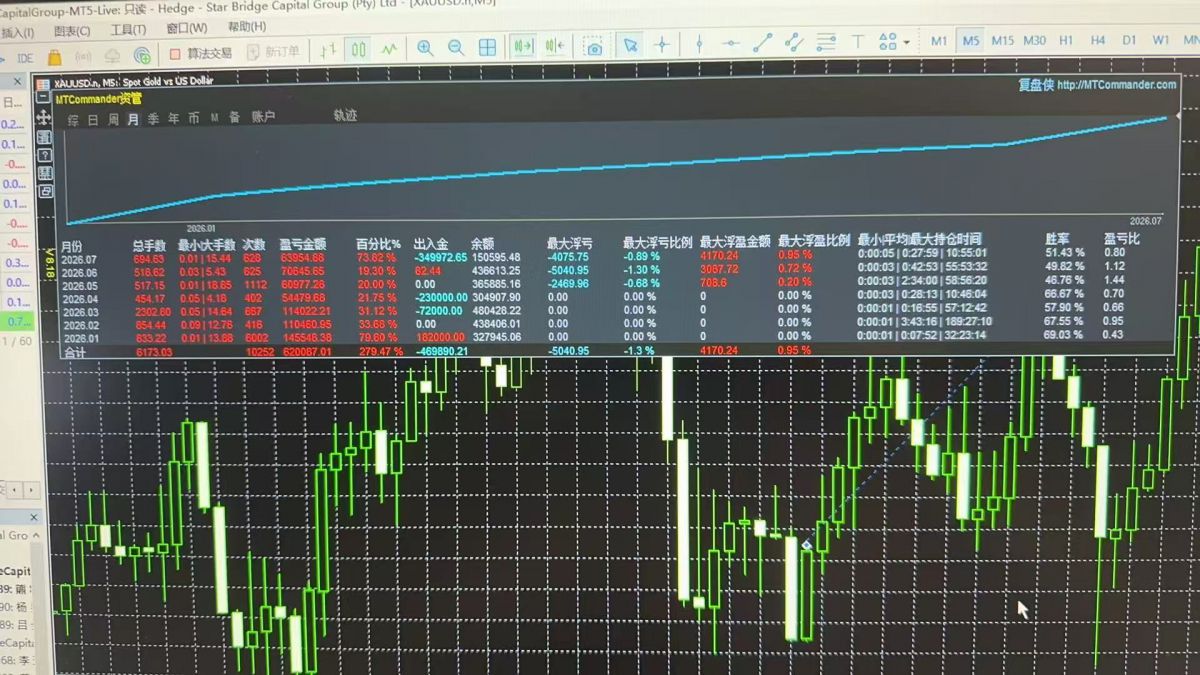
Task: Click the question mark help icon
Action: (45, 156)
